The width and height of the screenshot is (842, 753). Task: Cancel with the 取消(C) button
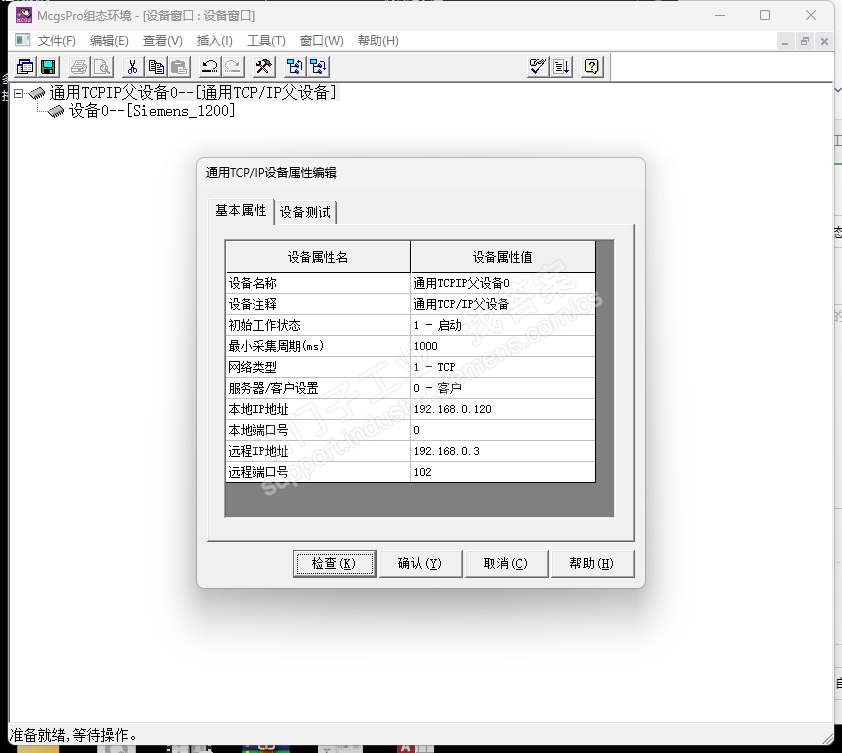coord(506,563)
